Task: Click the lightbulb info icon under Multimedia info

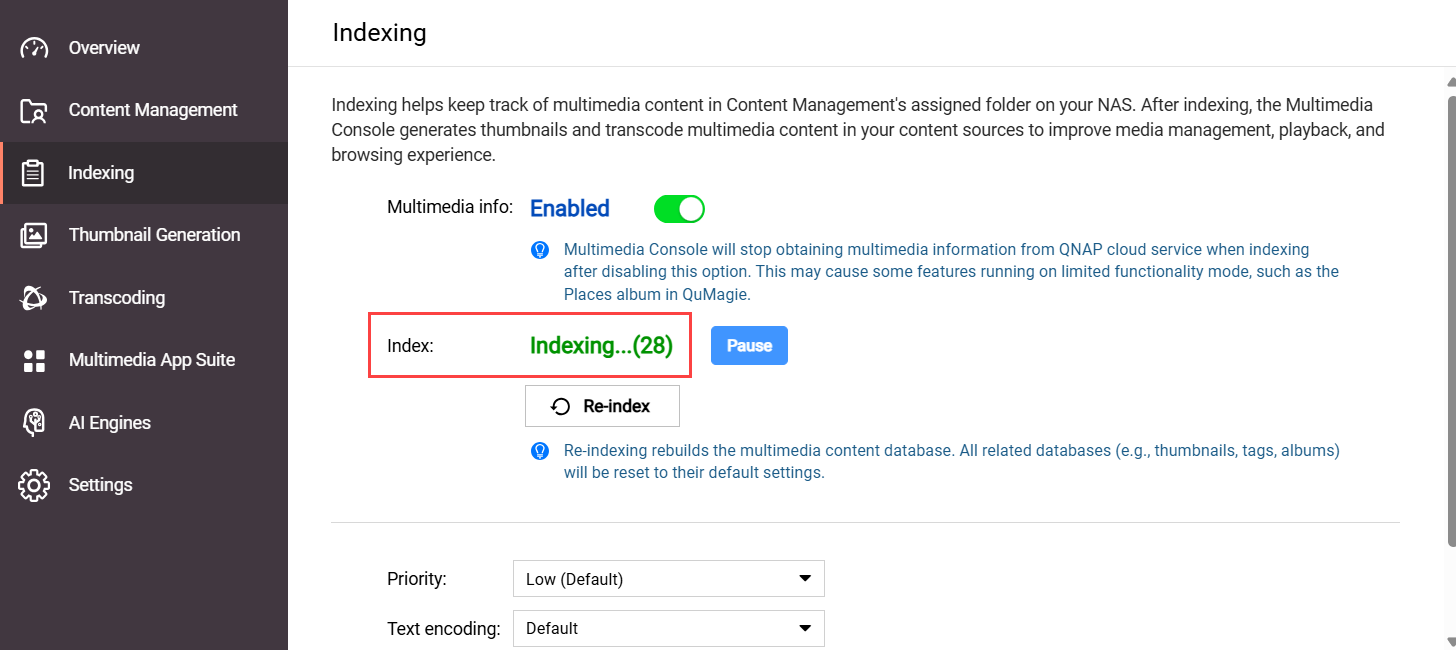Action: tap(540, 250)
